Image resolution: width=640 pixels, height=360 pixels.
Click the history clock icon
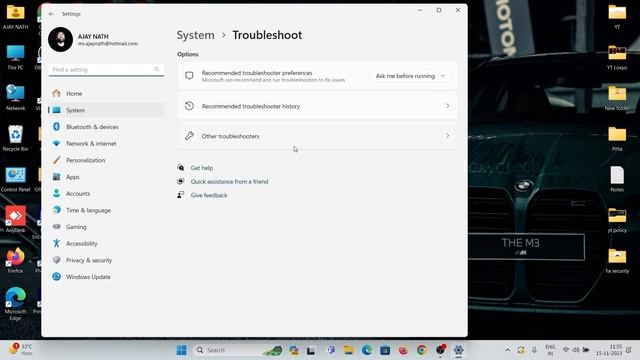coord(189,106)
